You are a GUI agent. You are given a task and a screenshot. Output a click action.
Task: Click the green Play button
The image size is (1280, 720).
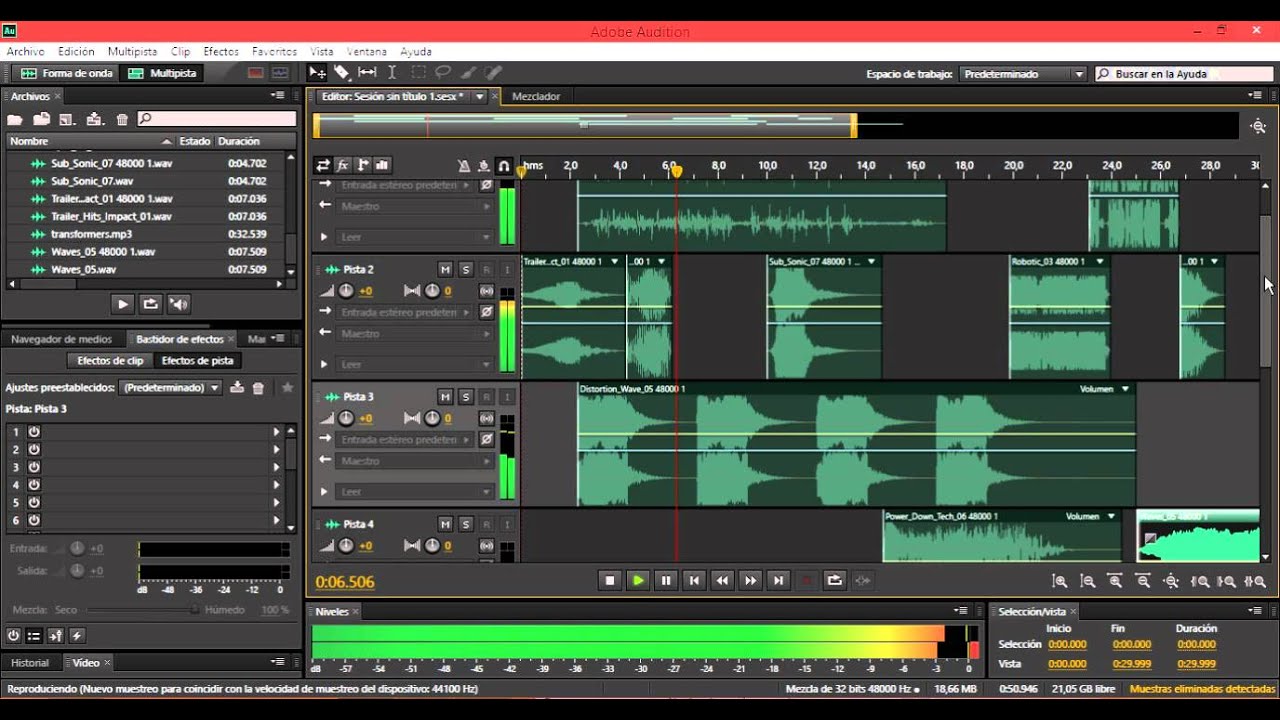click(638, 580)
